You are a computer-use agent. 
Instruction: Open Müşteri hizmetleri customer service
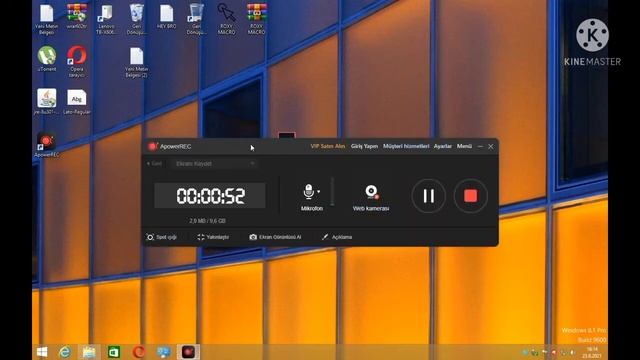(406, 146)
